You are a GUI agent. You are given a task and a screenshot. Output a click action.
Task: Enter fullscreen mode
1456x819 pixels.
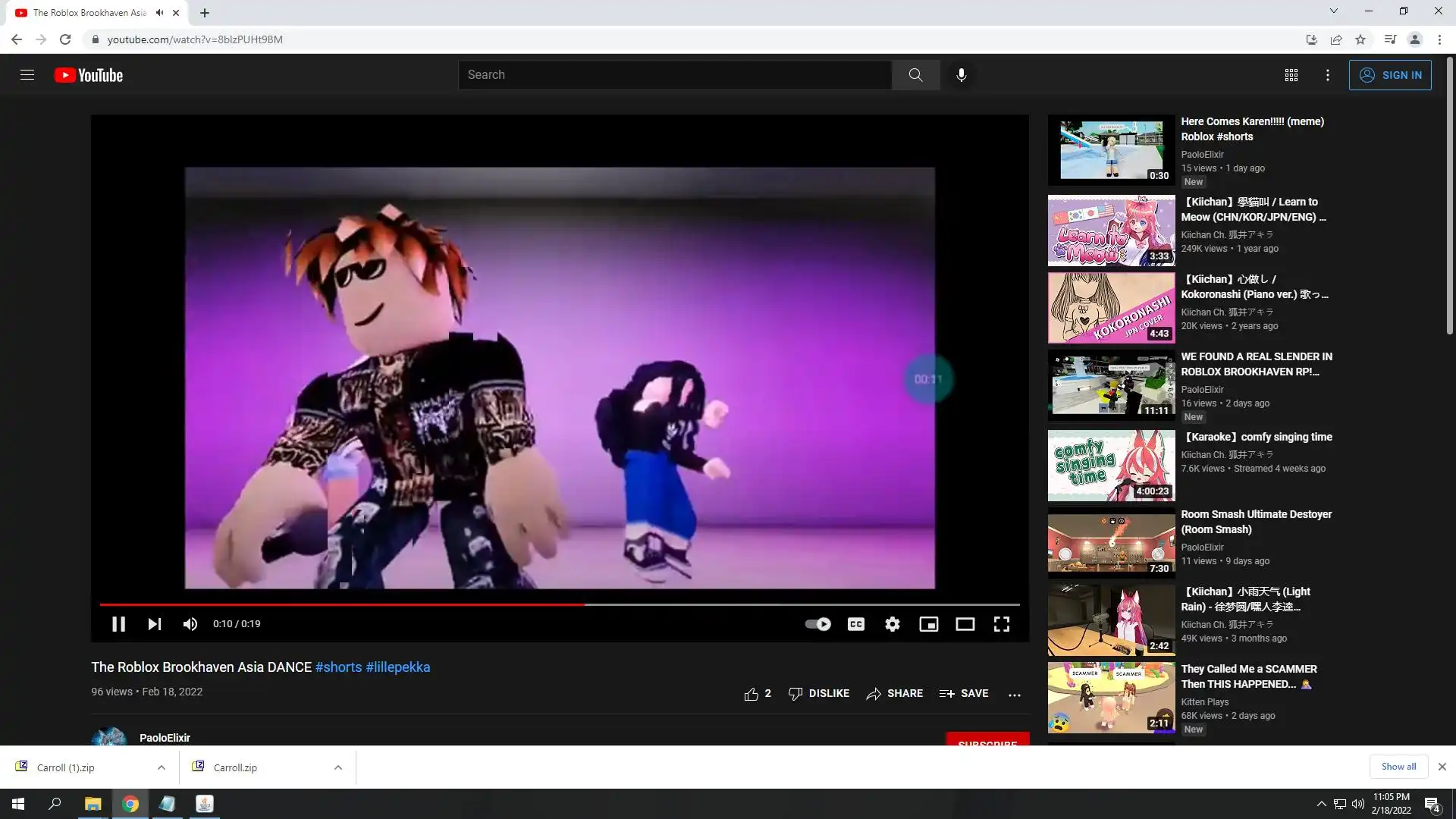(1002, 624)
